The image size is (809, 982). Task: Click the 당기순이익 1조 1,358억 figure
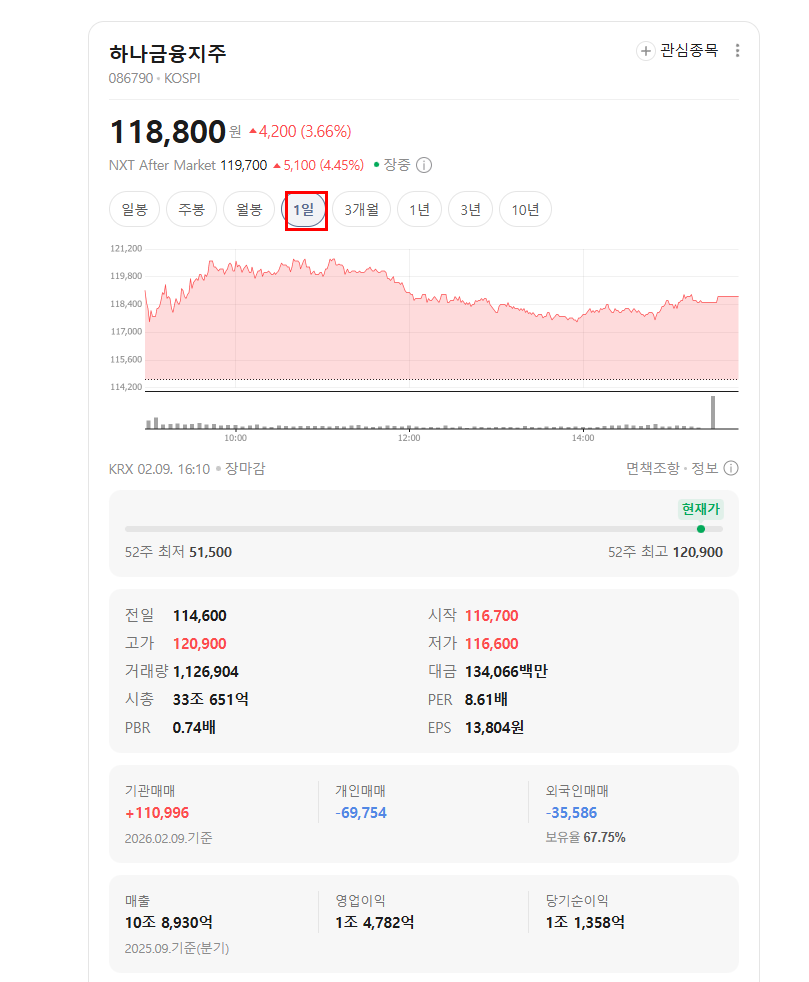(x=585, y=923)
